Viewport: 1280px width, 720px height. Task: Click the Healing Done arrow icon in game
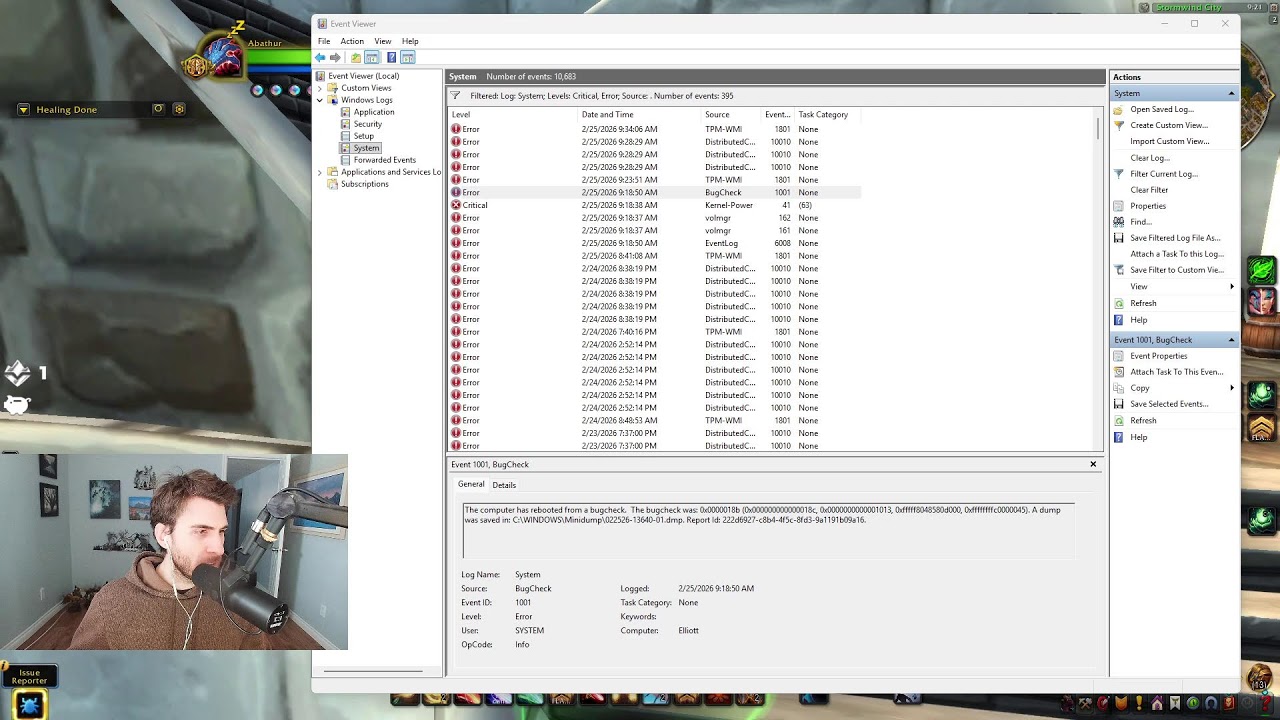click(x=23, y=110)
